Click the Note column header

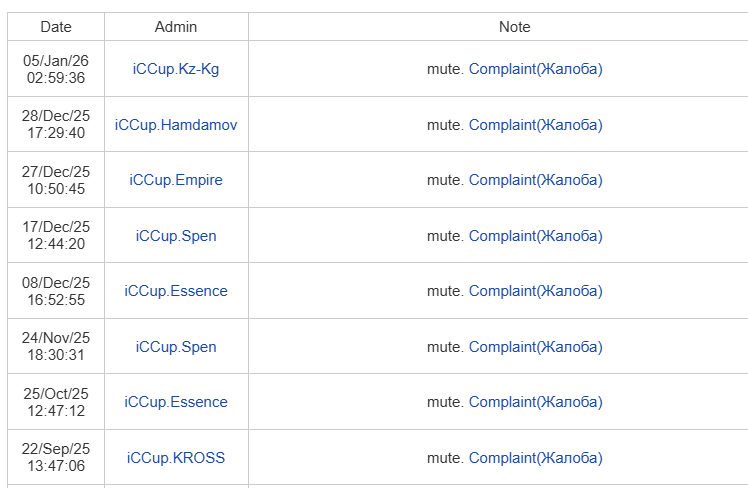click(x=514, y=27)
